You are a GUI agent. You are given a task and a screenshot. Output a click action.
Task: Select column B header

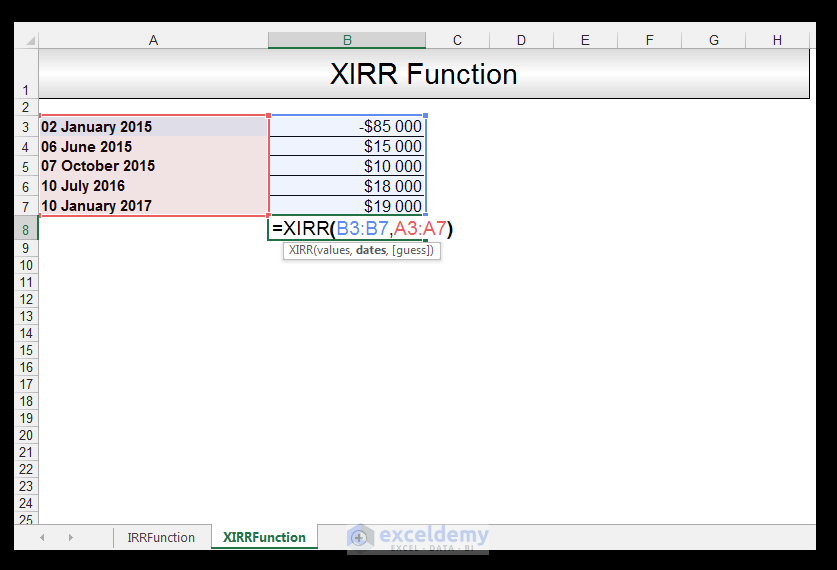coord(347,40)
